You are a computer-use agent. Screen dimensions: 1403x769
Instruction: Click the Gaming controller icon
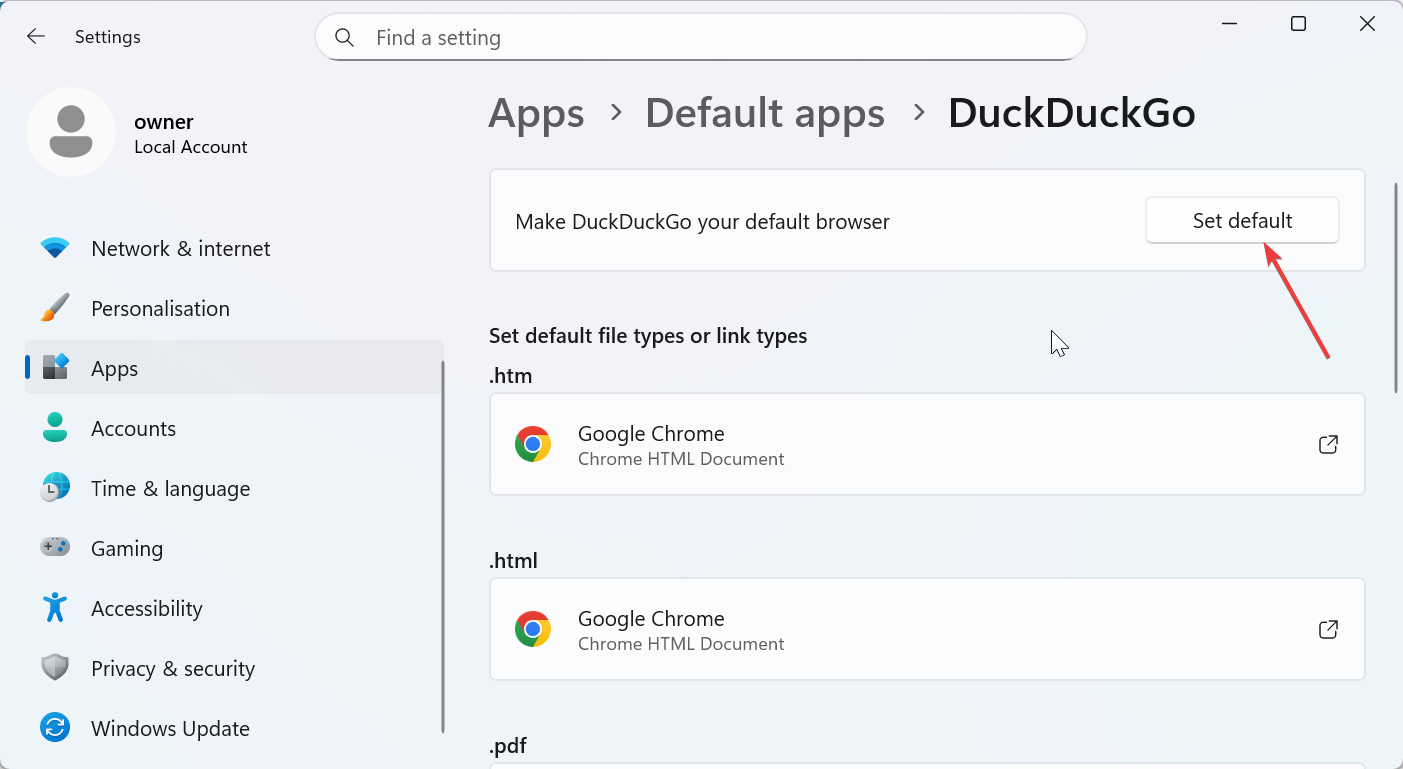(55, 548)
